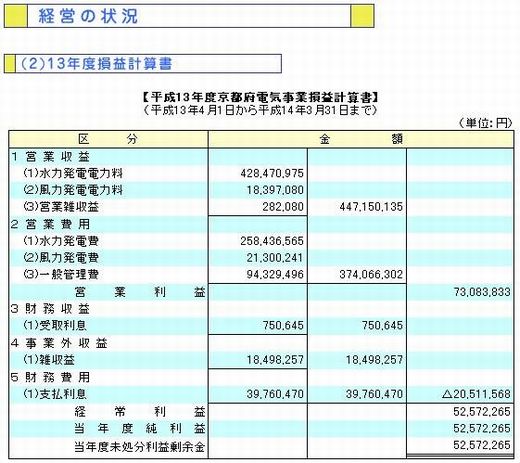Click the 営業収益 total 447,150,135
This screenshot has width=520, height=463.
tap(371, 207)
